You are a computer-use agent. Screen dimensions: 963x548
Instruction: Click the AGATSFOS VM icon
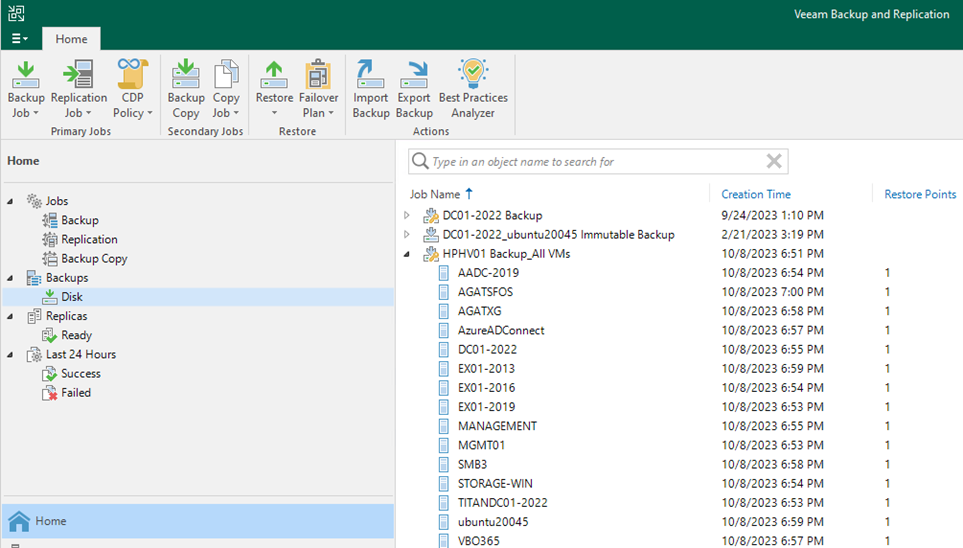click(443, 292)
